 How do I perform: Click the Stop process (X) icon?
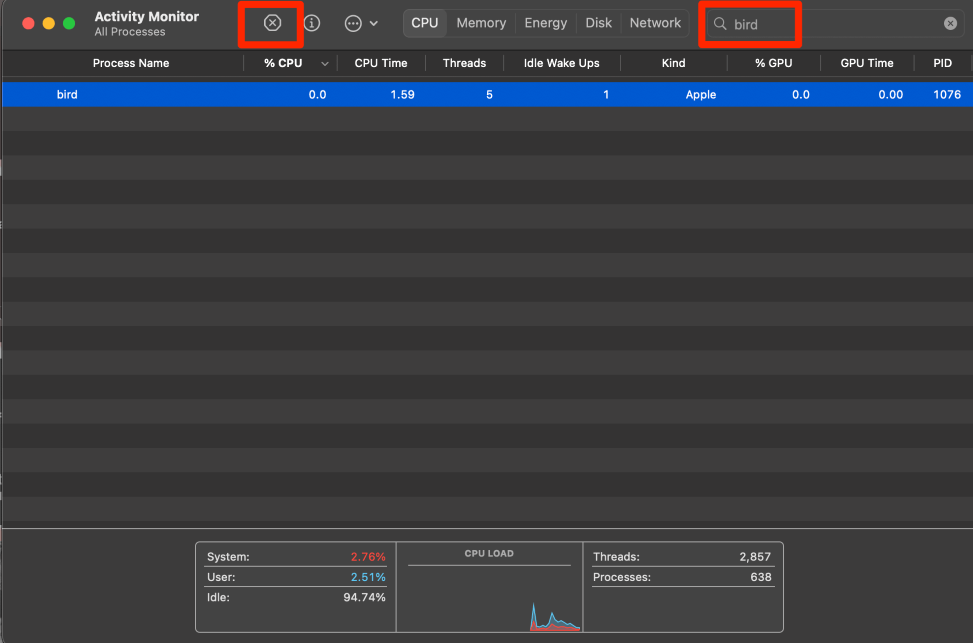pos(269,22)
